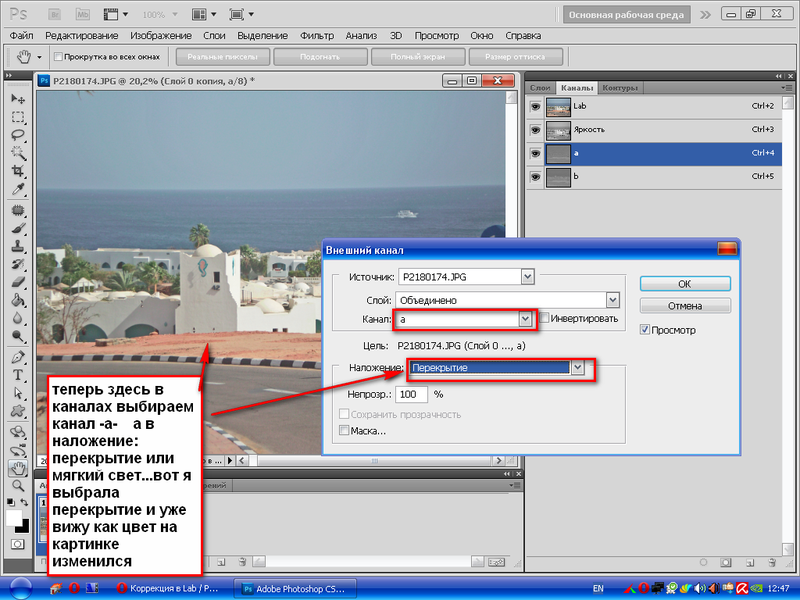Open the Файл menu

[x=21, y=36]
